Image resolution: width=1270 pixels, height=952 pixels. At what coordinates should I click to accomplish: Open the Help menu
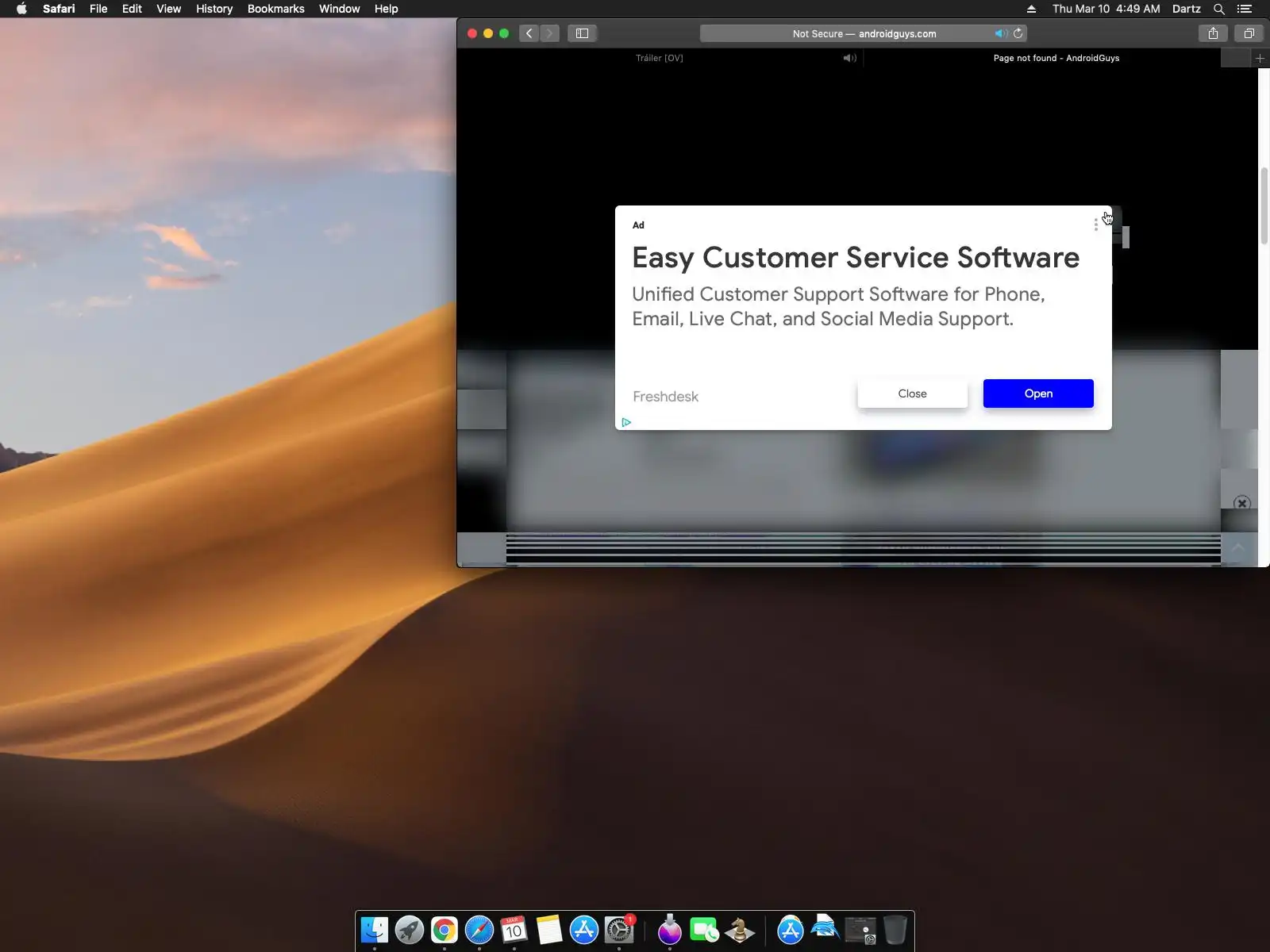[386, 9]
